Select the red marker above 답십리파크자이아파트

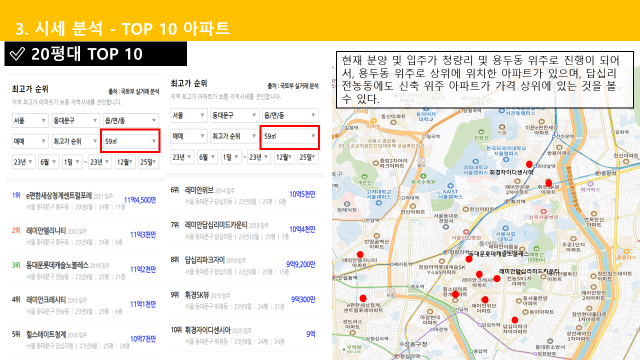pyautogui.click(x=515, y=320)
